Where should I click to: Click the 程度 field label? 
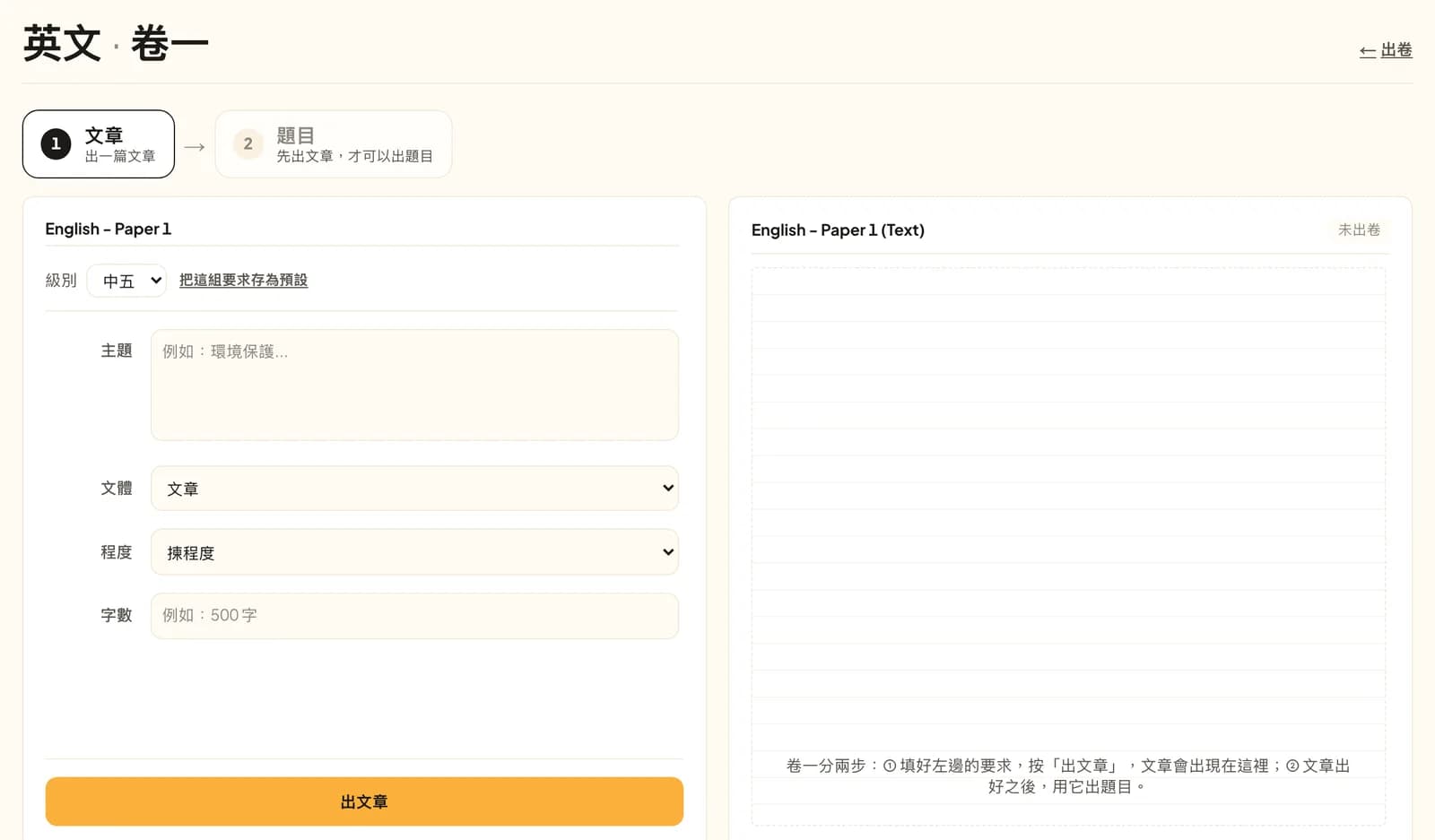117,552
